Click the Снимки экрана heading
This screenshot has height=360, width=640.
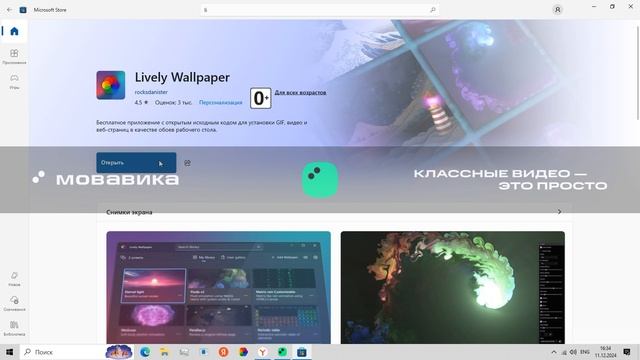(129, 212)
